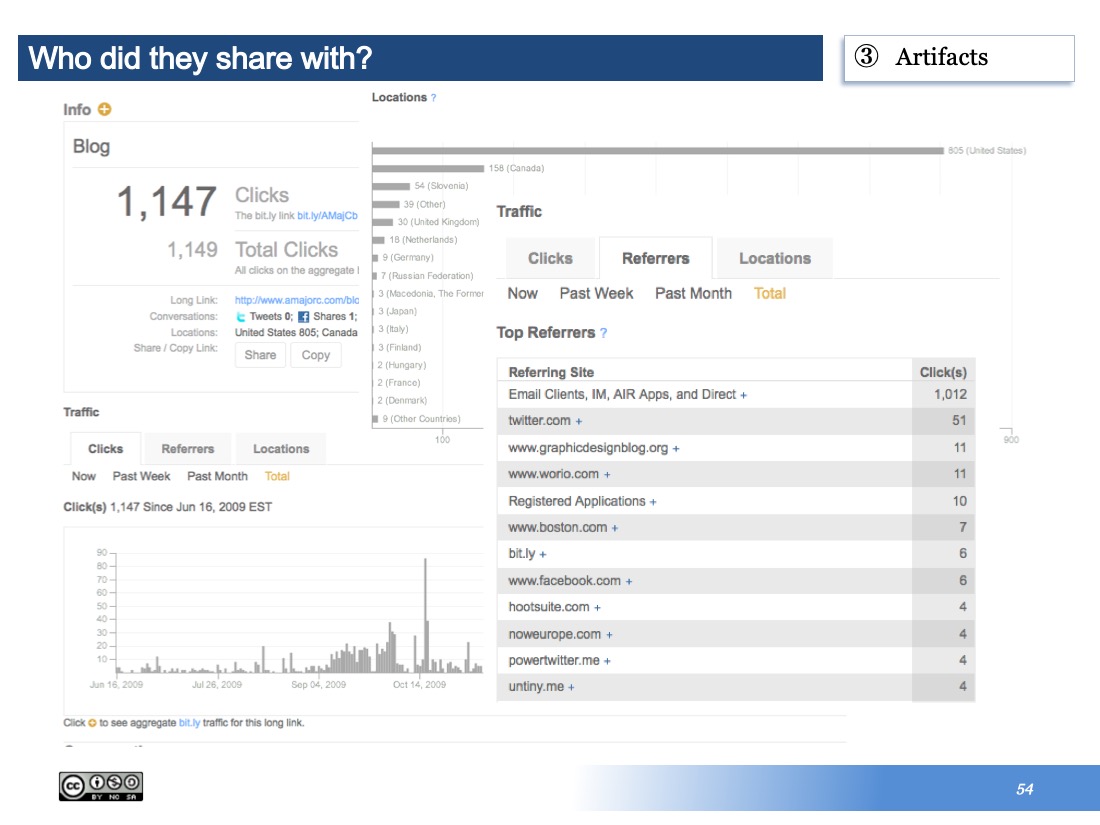
Task: Open the Locations tab above Top Referrers
Action: (x=774, y=258)
